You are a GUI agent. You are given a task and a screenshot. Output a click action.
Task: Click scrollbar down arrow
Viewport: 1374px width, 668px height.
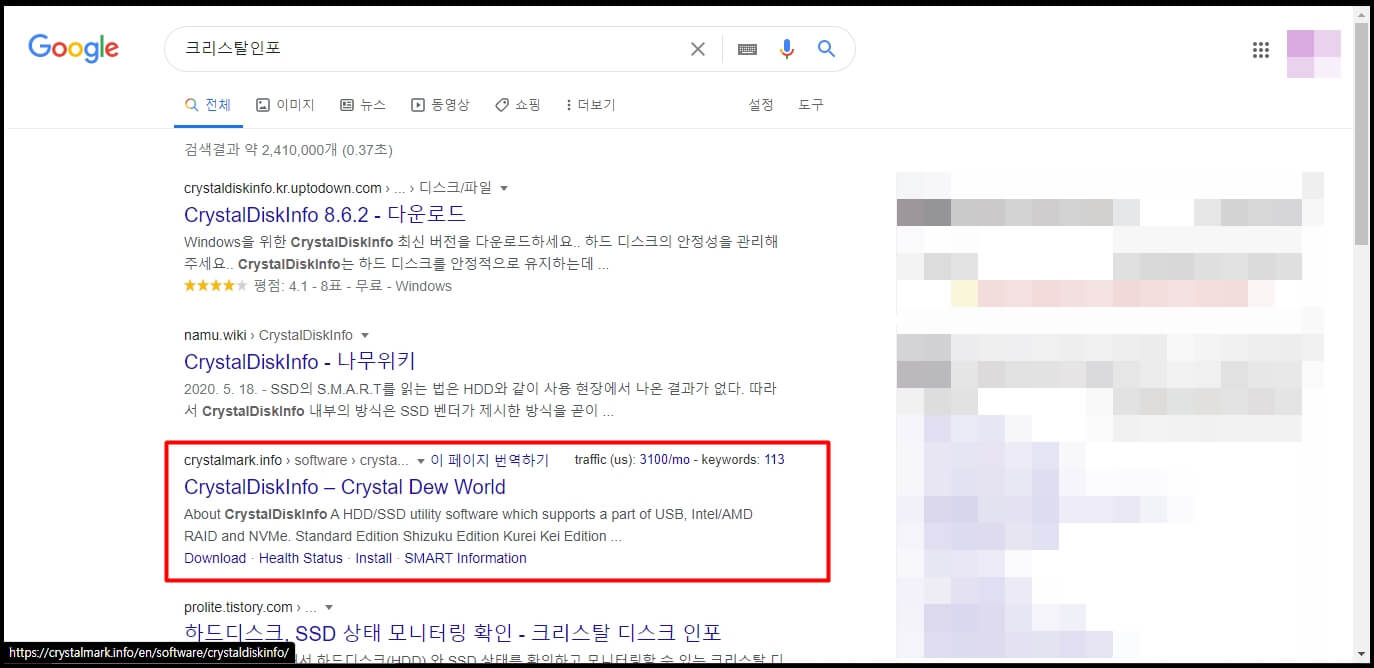coord(1361,654)
